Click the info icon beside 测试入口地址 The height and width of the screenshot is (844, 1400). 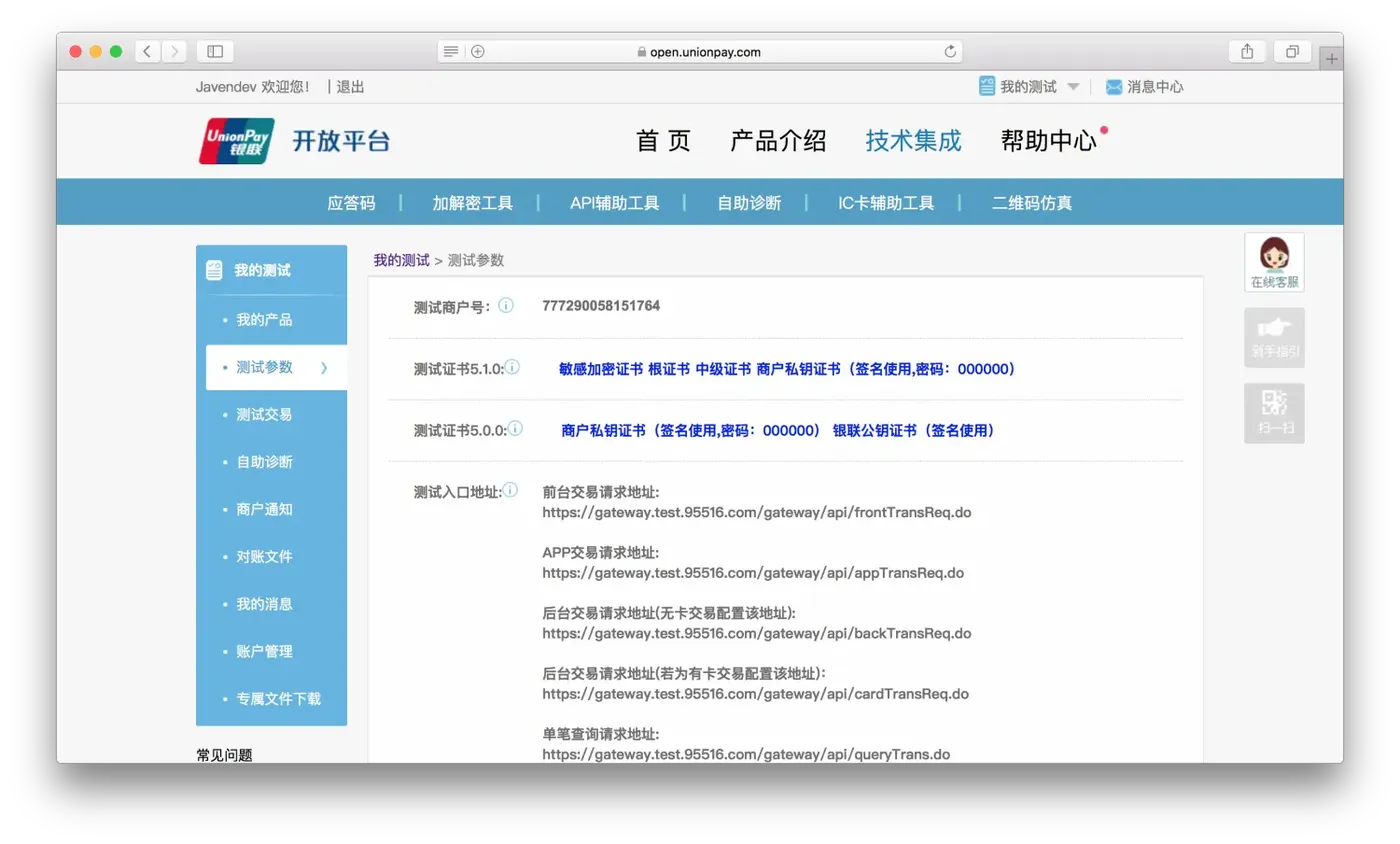[512, 490]
